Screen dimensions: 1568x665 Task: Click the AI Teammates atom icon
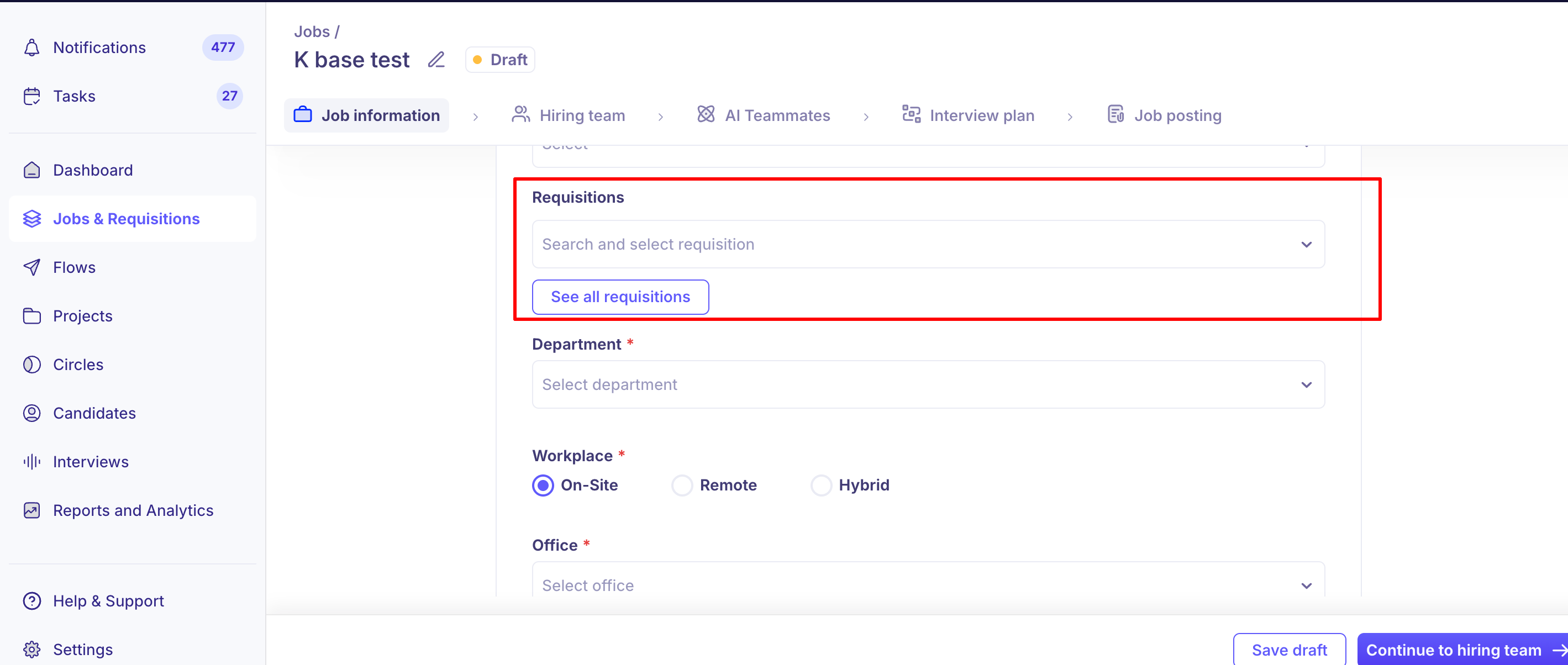tap(706, 114)
